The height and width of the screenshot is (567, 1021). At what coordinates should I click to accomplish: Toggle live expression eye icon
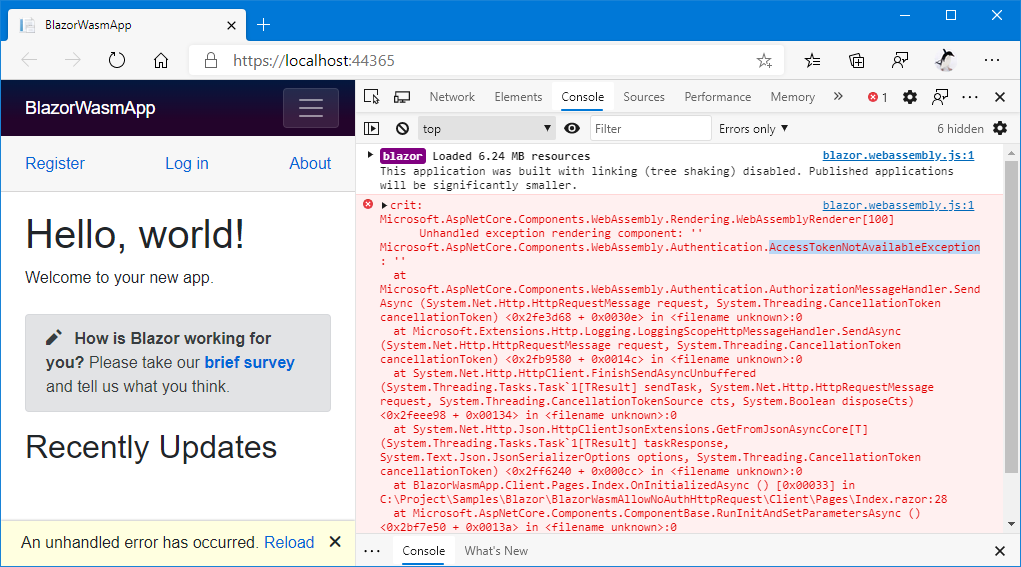[572, 129]
